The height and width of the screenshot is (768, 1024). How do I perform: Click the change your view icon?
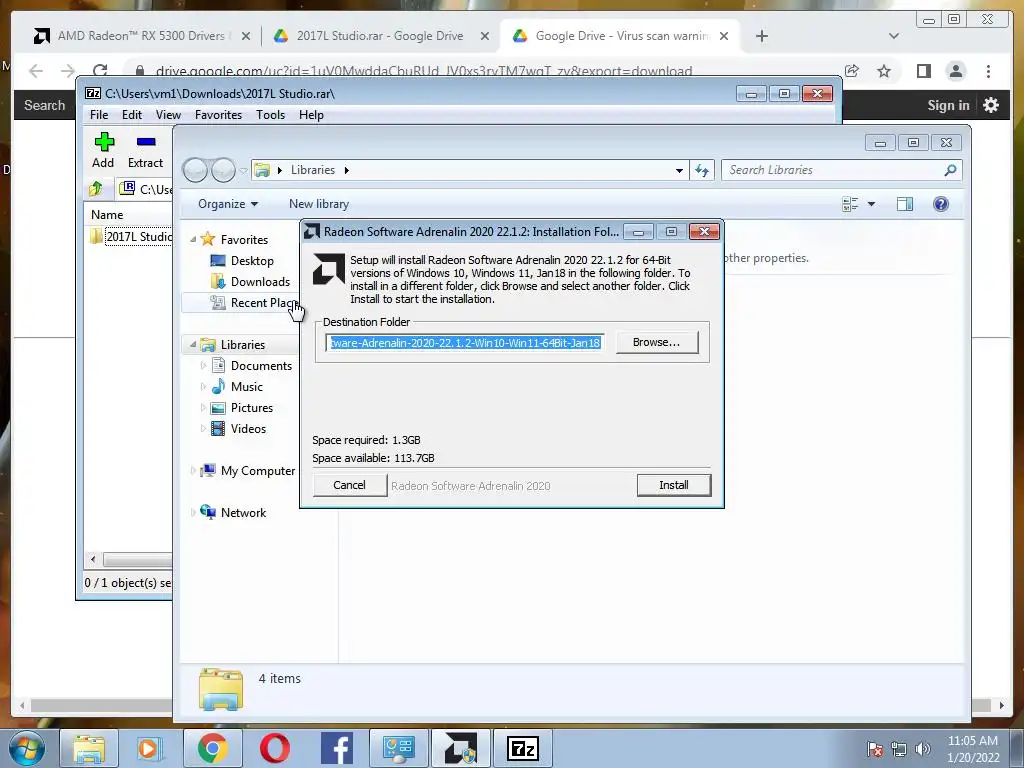[850, 204]
